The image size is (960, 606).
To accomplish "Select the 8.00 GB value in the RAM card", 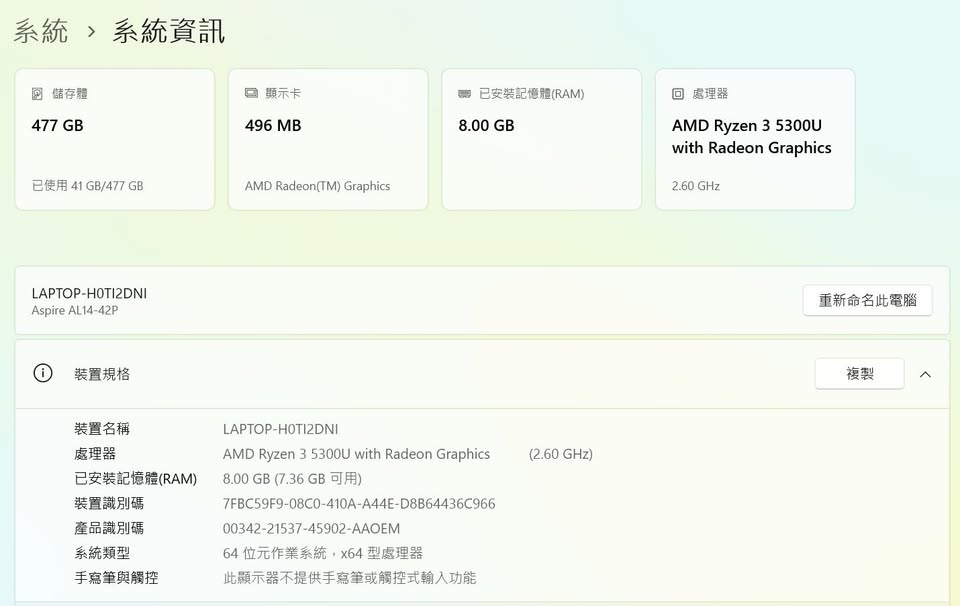I will click(486, 126).
